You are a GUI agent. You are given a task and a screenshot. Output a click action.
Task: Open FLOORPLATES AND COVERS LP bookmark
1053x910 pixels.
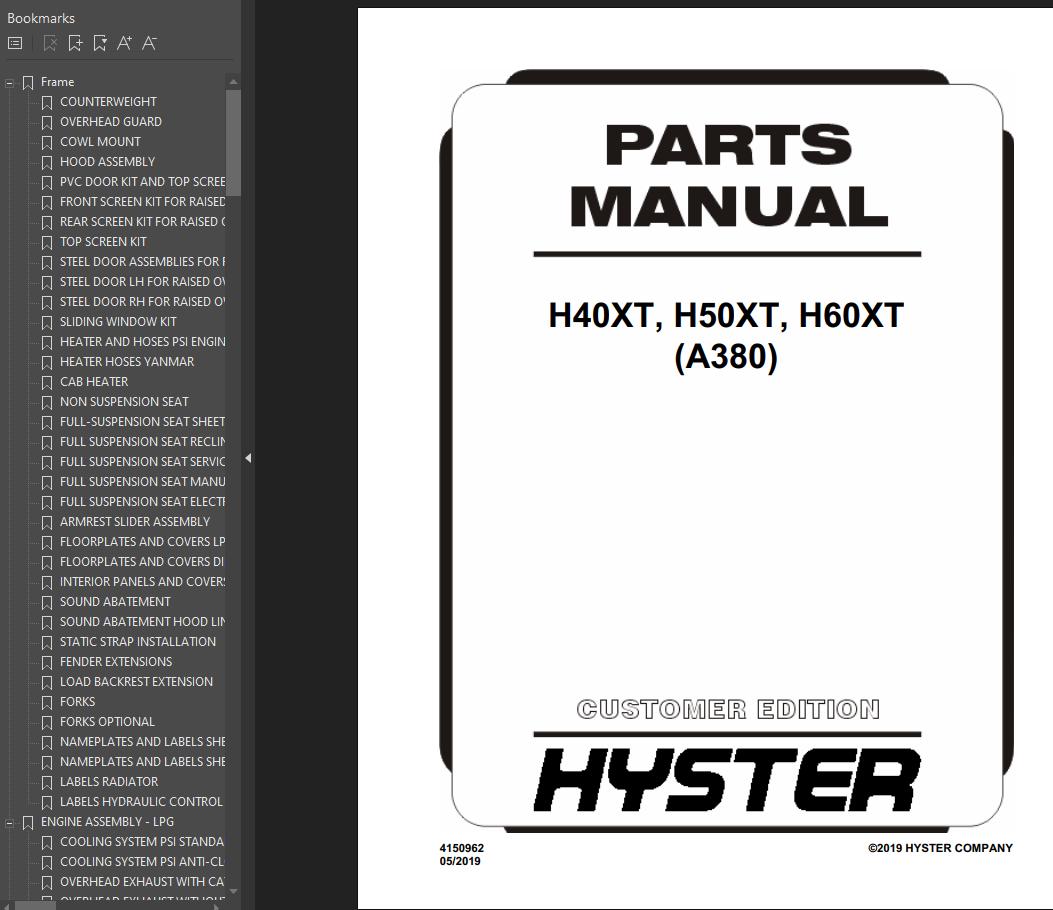click(142, 542)
